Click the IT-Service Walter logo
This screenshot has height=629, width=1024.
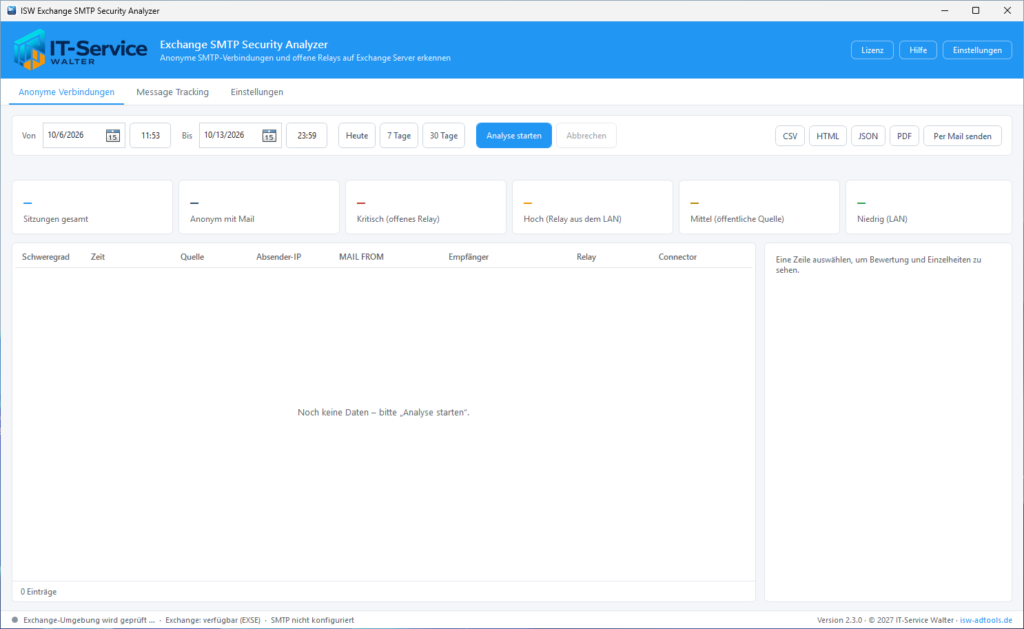[80, 50]
